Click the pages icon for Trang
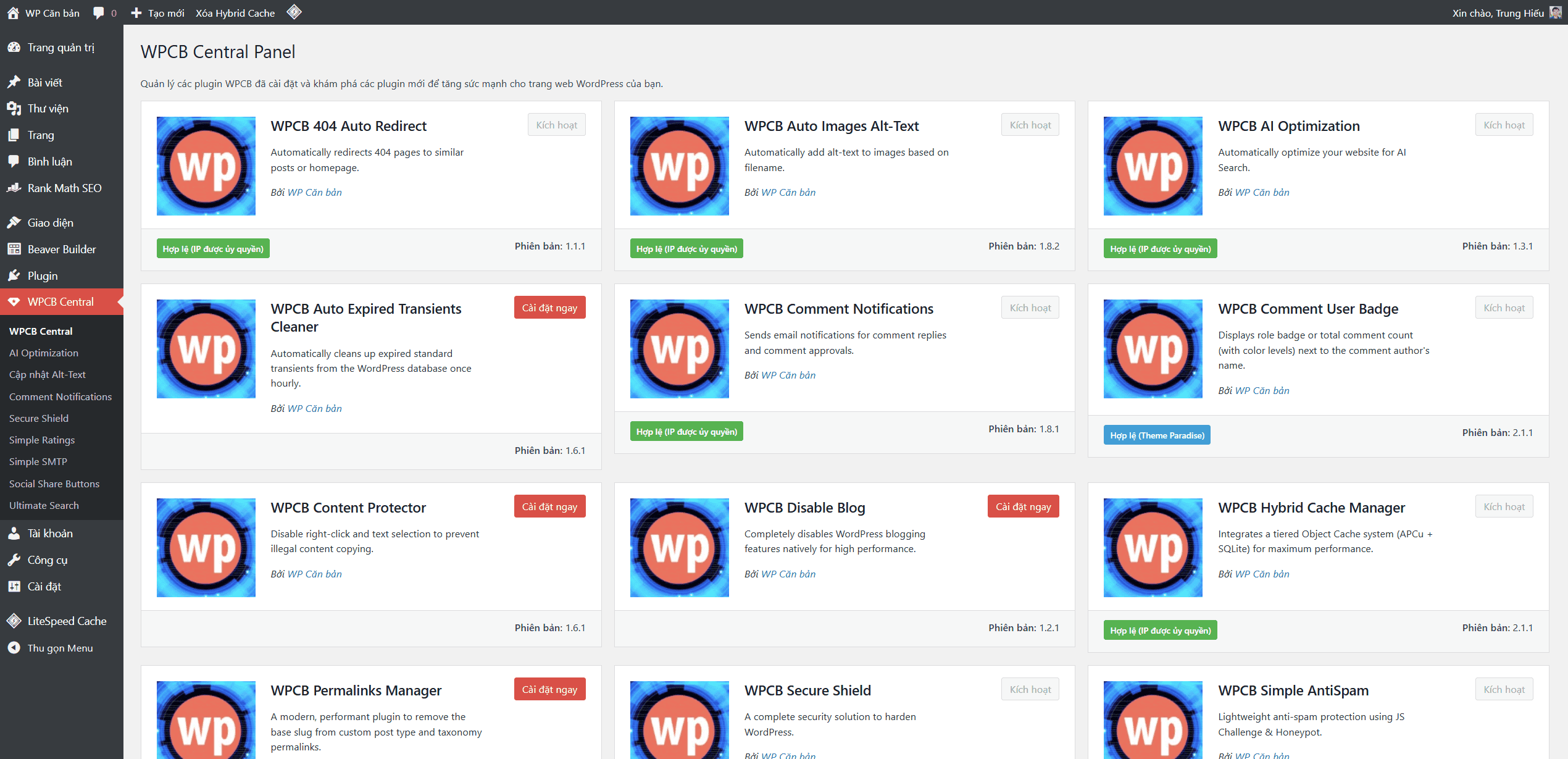Image resolution: width=1568 pixels, height=759 pixels. [x=14, y=135]
